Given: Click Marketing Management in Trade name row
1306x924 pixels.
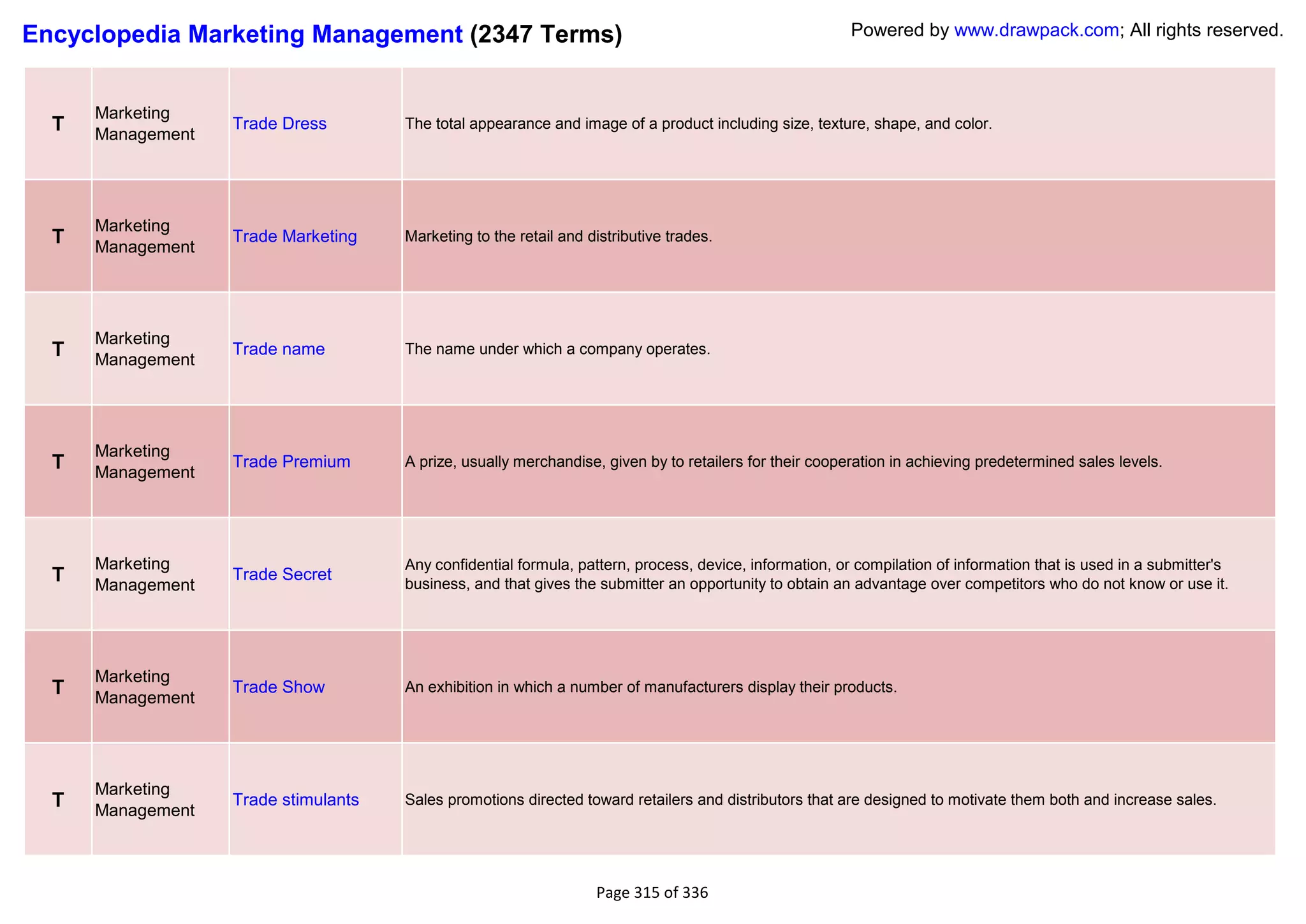Looking at the screenshot, I should pyautogui.click(x=145, y=349).
